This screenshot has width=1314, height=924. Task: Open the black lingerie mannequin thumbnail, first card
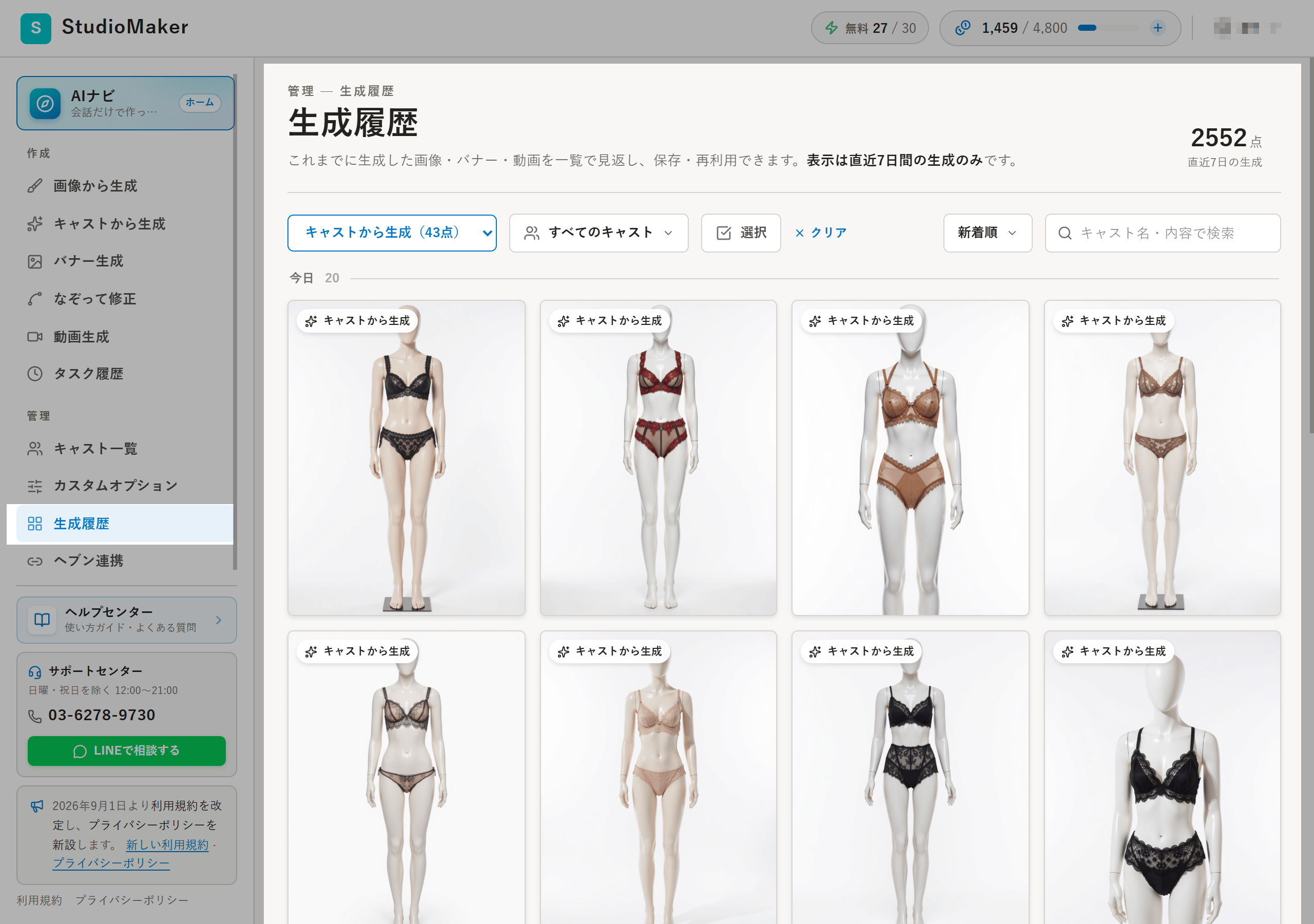(x=407, y=458)
